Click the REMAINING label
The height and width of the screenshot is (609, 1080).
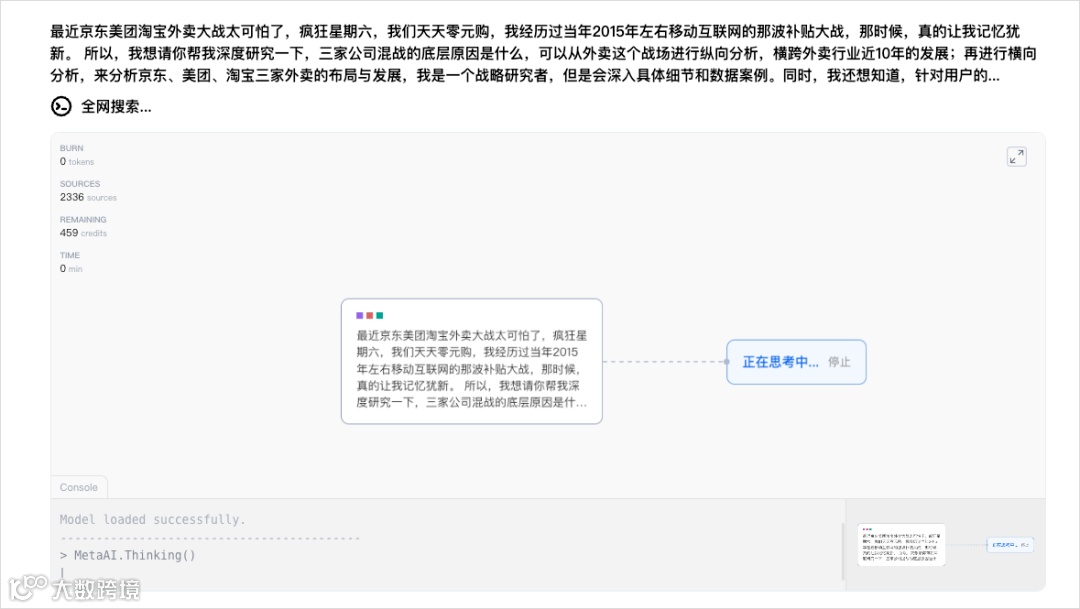(83, 220)
